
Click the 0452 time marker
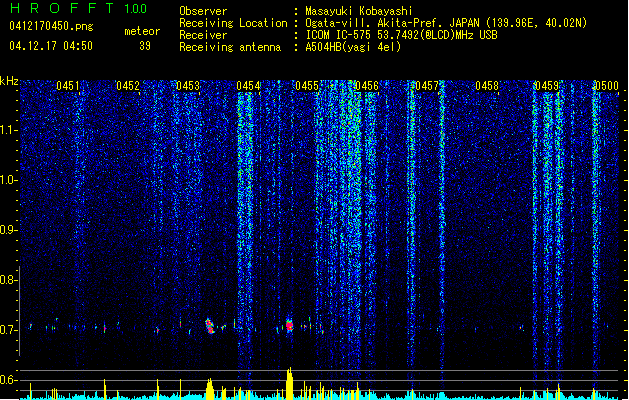point(128,86)
